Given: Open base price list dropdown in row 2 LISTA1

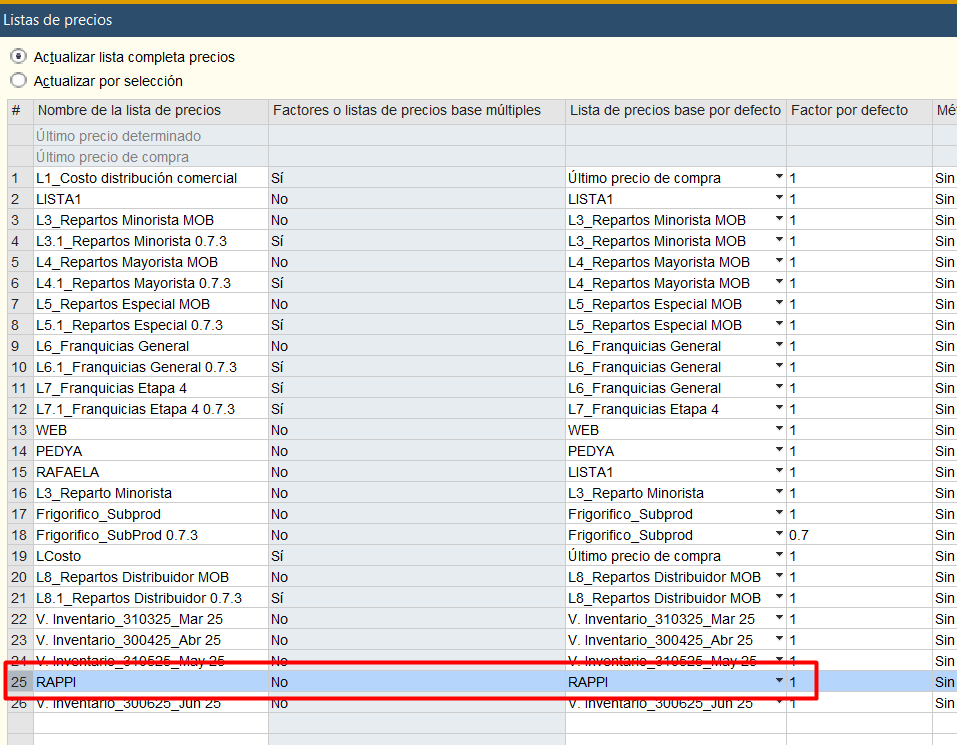Looking at the screenshot, I should [x=779, y=198].
